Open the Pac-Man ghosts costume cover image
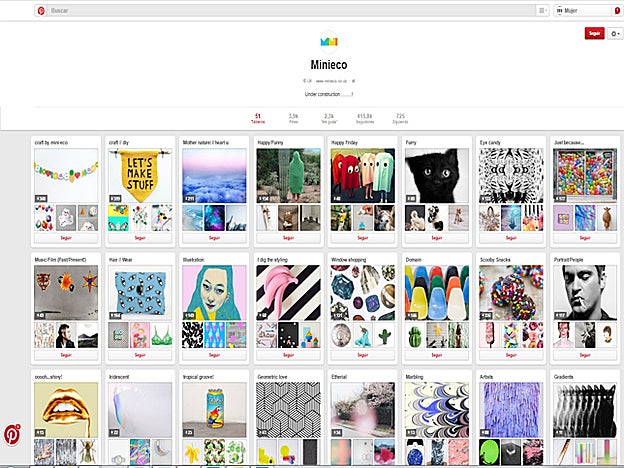624x468 pixels. pyautogui.click(x=363, y=176)
